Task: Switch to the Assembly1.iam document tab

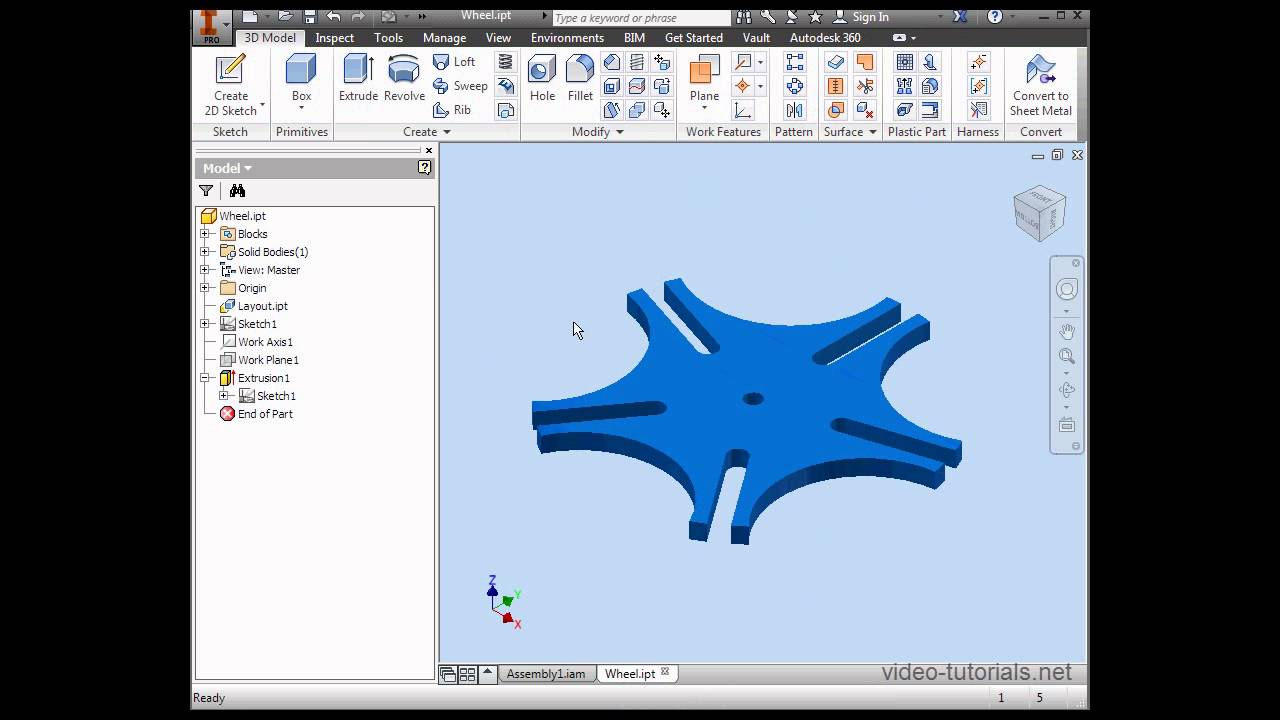Action: (545, 674)
